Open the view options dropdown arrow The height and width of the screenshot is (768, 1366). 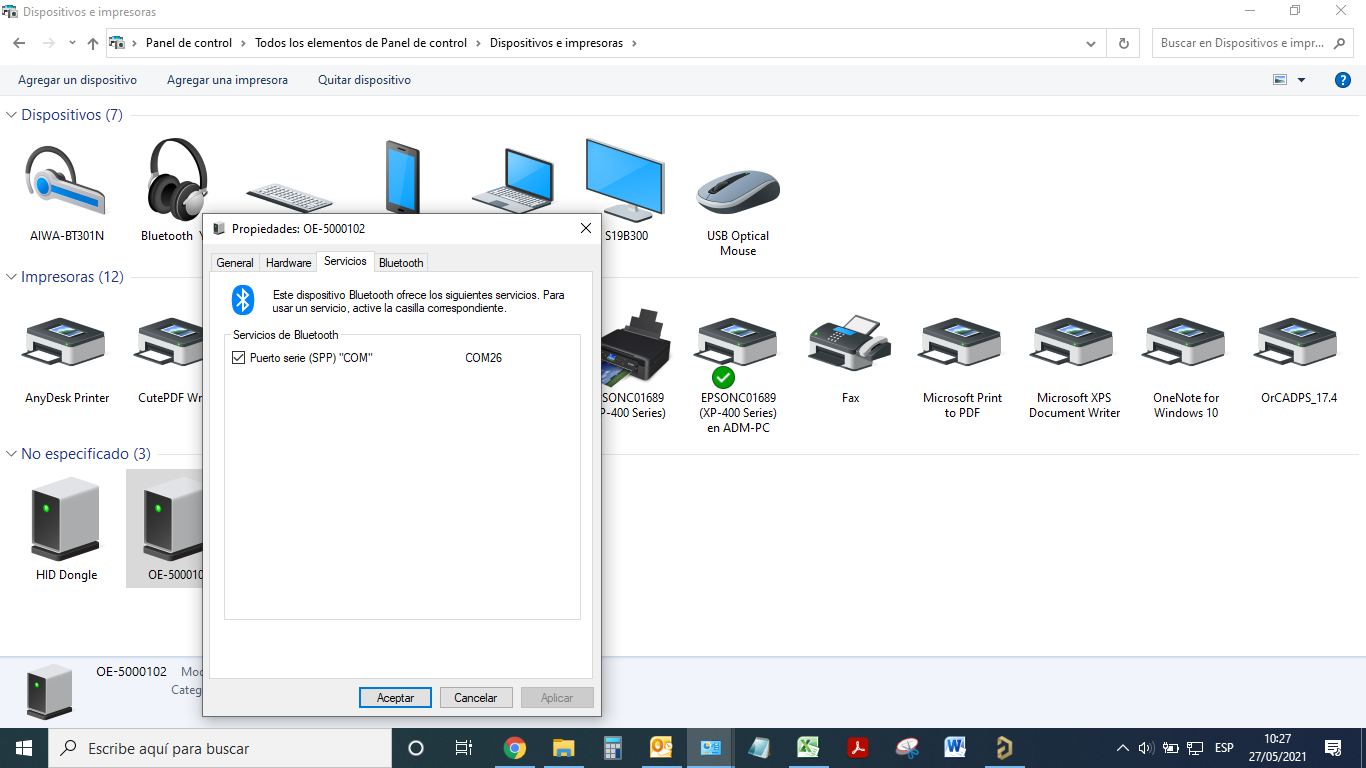[x=1301, y=80]
